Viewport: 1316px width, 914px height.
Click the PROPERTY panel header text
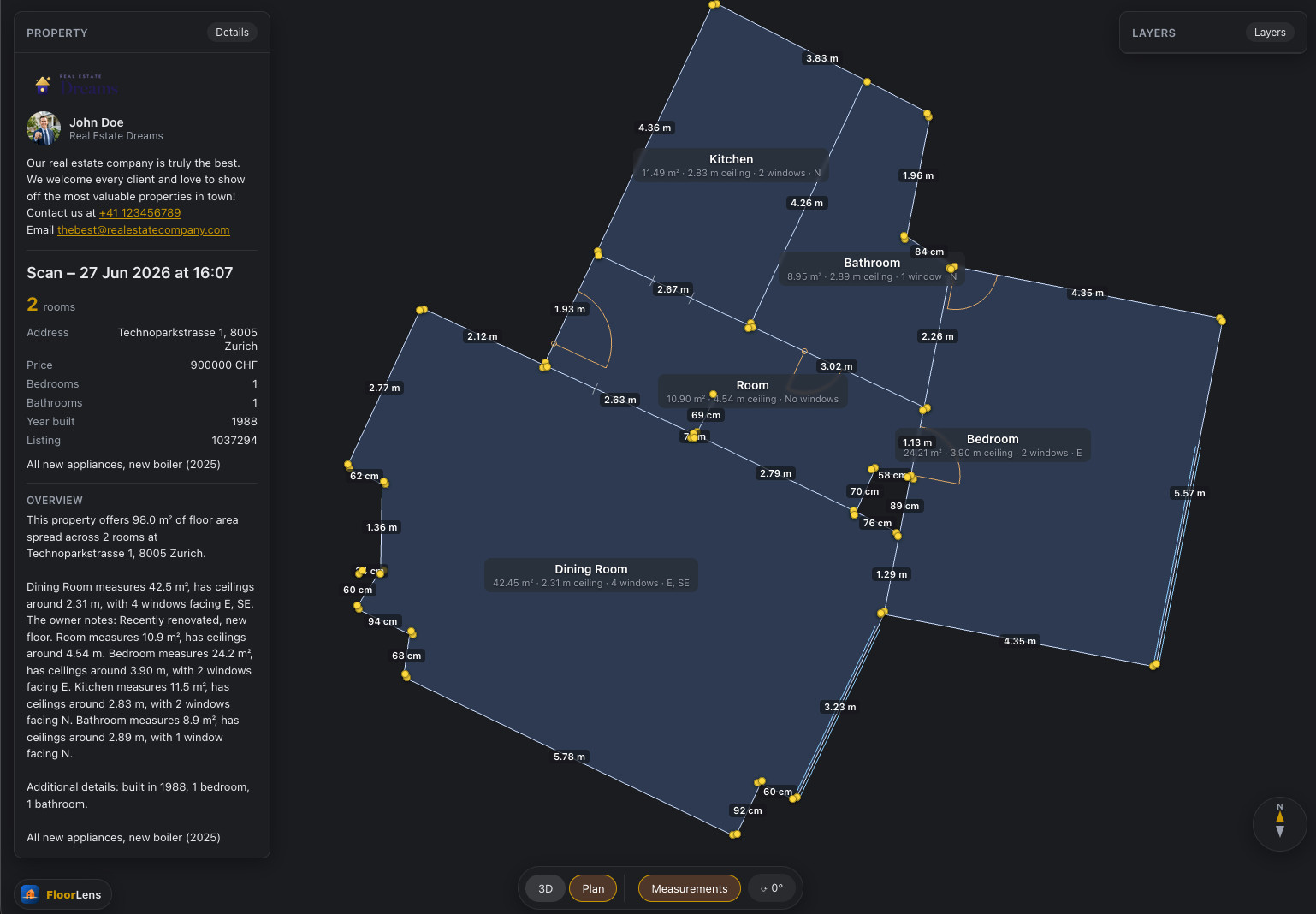[x=57, y=33]
